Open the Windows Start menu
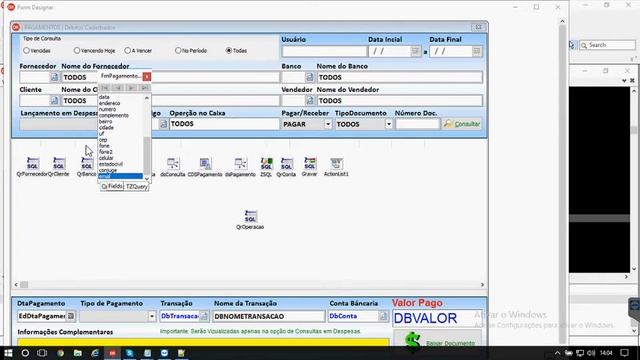This screenshot has height=360, width=640. coord(8,353)
